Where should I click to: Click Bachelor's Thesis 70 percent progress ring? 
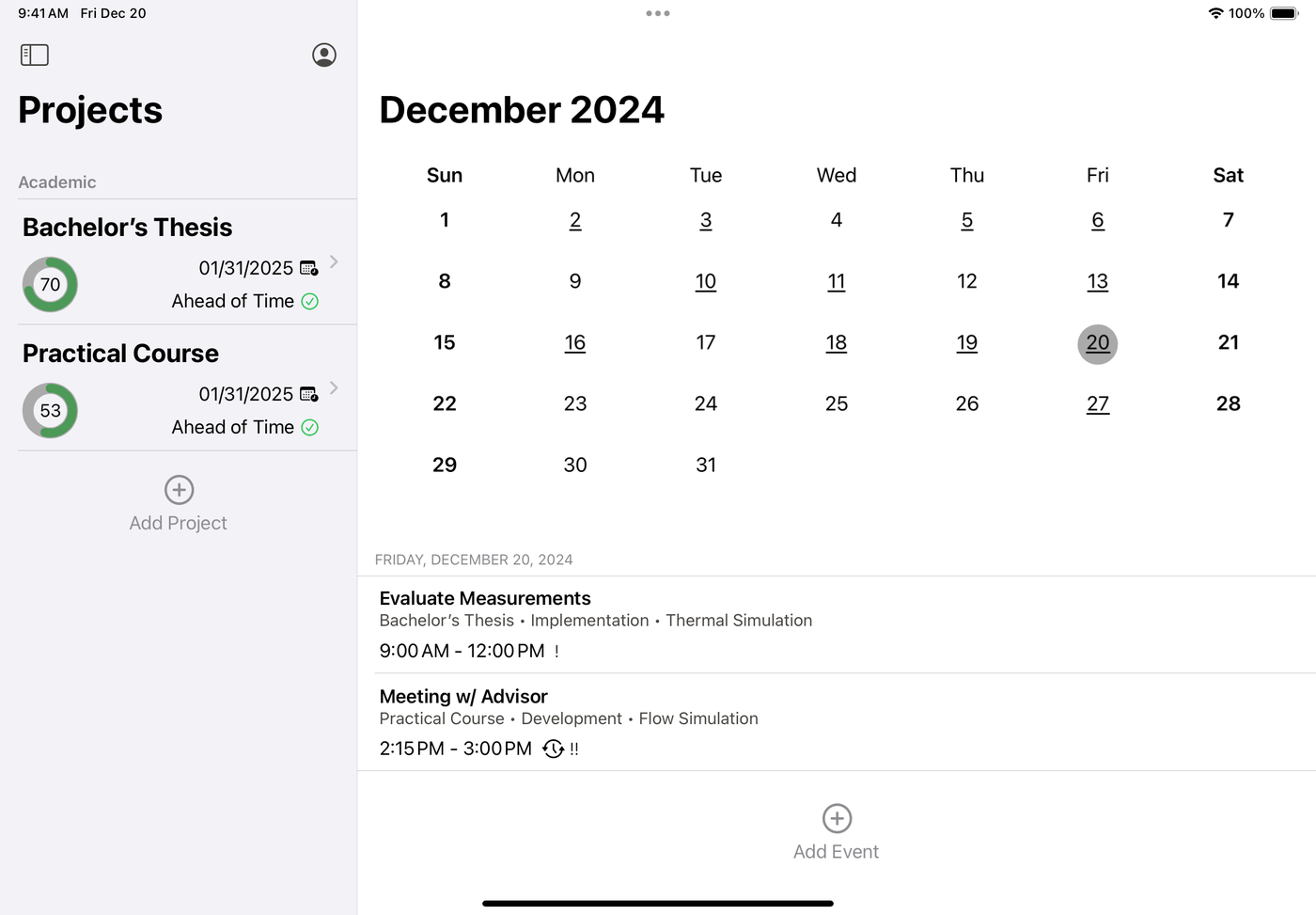[50, 285]
